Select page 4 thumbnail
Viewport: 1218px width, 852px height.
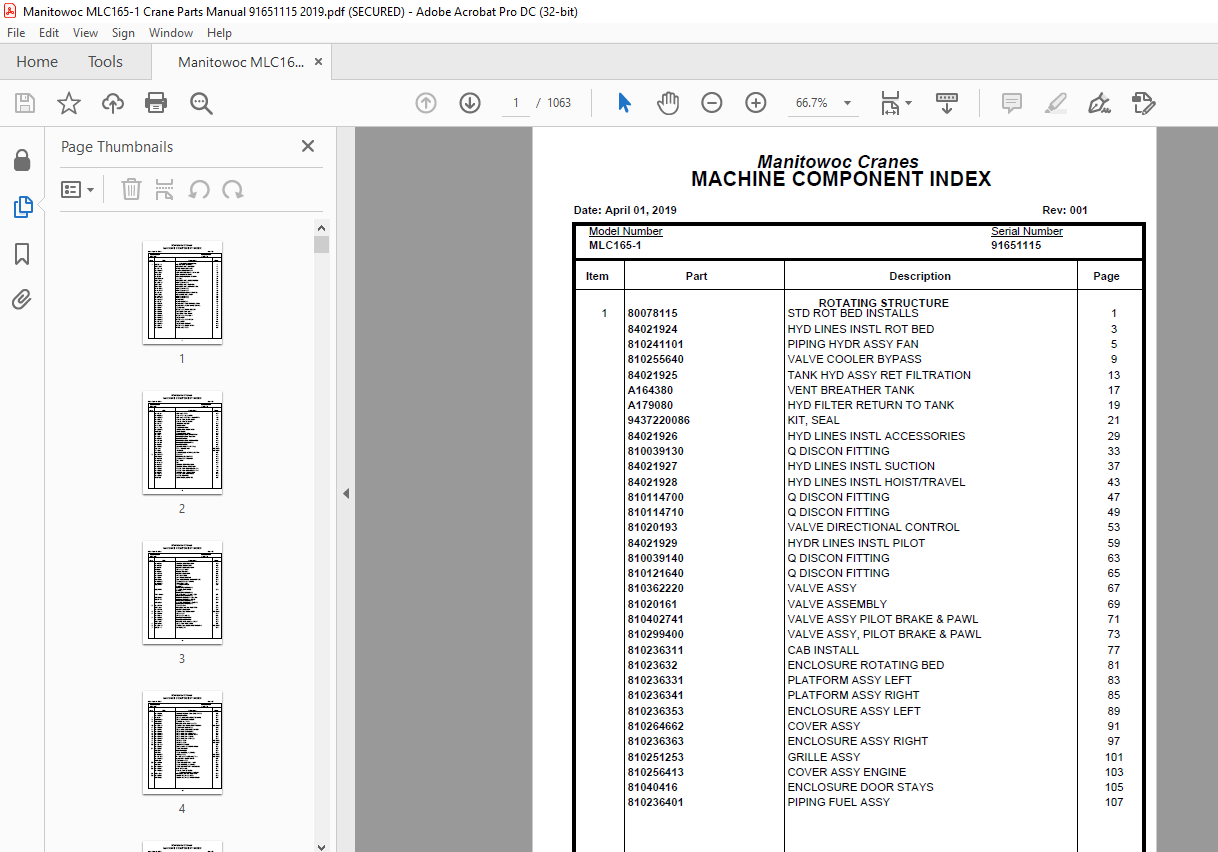(182, 742)
